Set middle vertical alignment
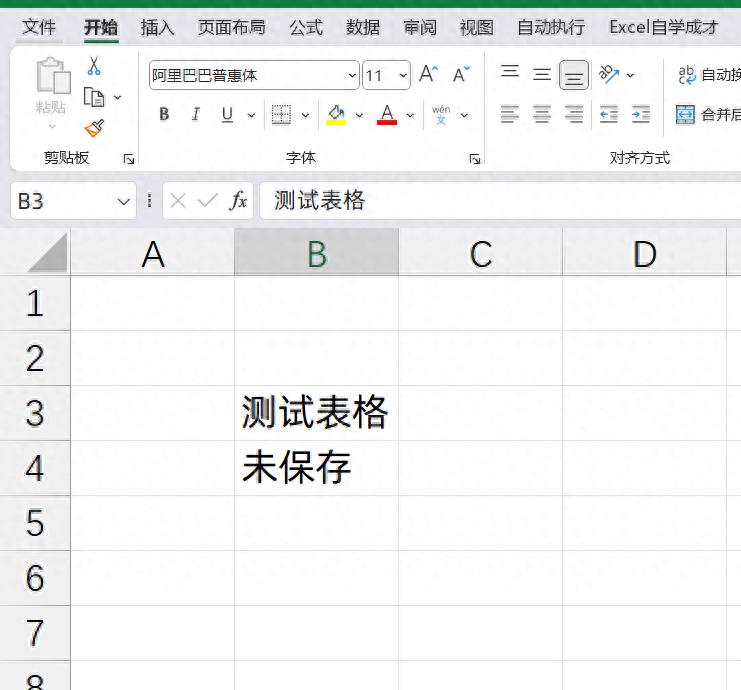This screenshot has height=690, width=741. [x=542, y=74]
